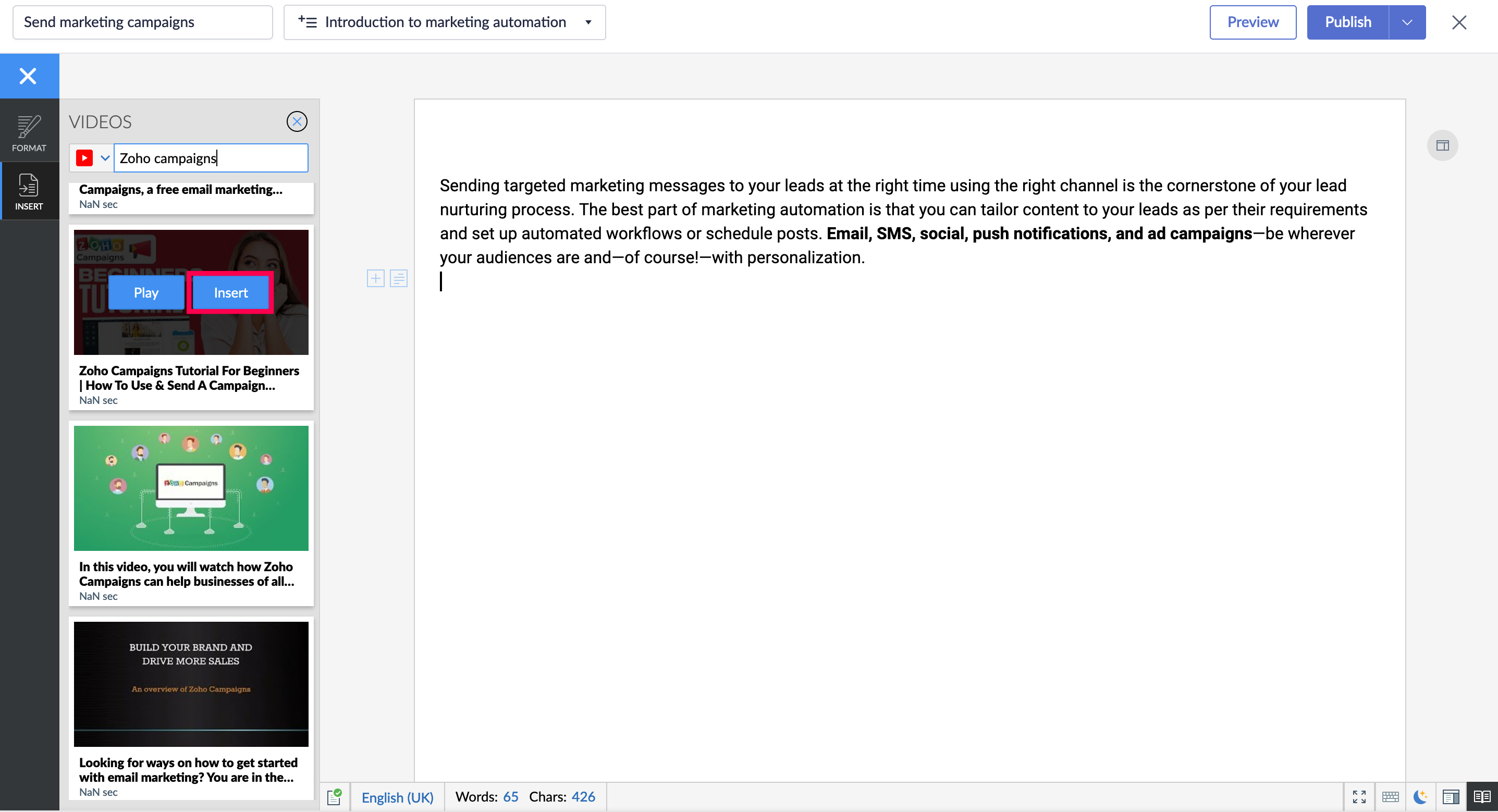Collapse the blue X sidebar button

coord(29,76)
